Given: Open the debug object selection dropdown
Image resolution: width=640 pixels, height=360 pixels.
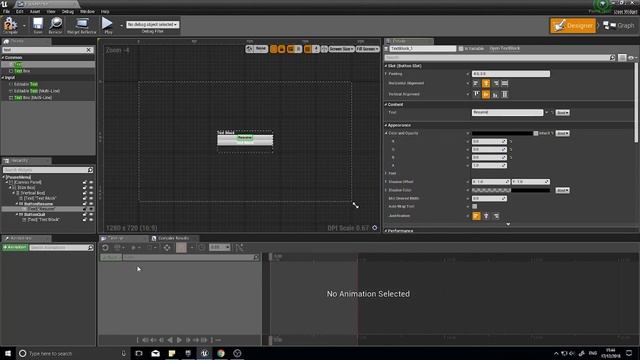Looking at the screenshot, I should [152, 24].
